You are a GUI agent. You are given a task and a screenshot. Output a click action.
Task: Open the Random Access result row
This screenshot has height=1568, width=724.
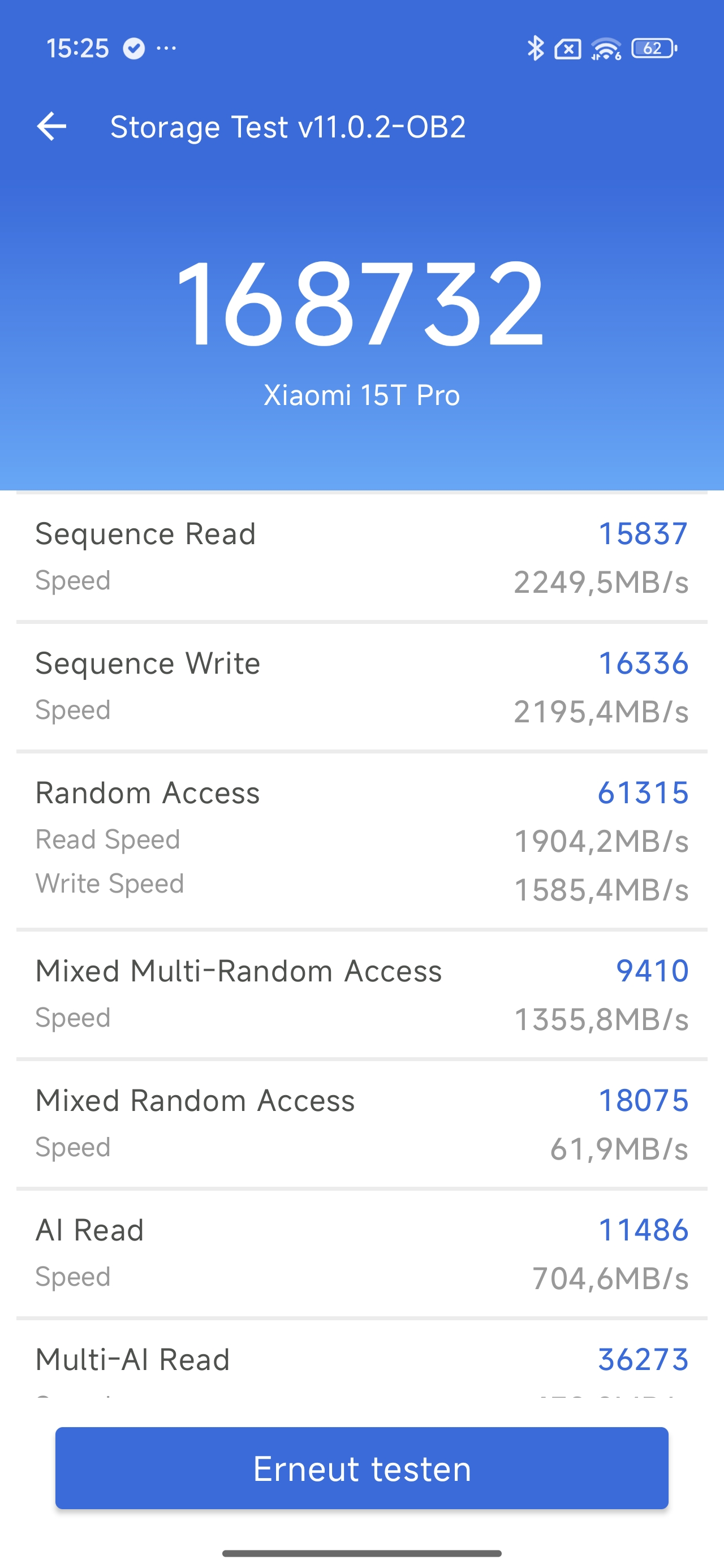361,840
